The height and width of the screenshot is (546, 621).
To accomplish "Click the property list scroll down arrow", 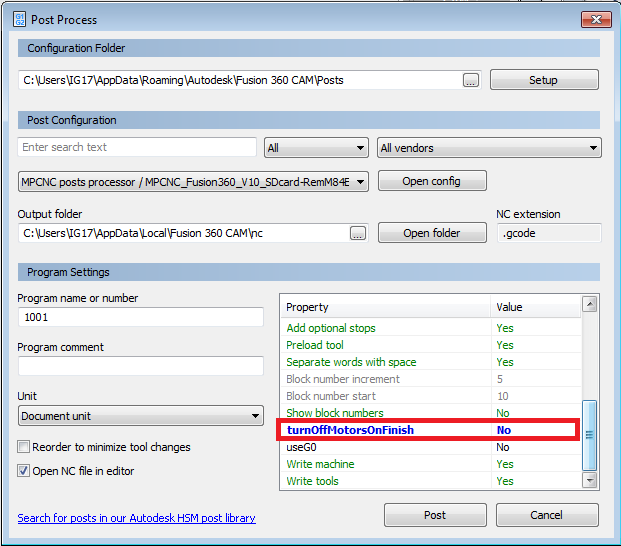I will pos(589,481).
